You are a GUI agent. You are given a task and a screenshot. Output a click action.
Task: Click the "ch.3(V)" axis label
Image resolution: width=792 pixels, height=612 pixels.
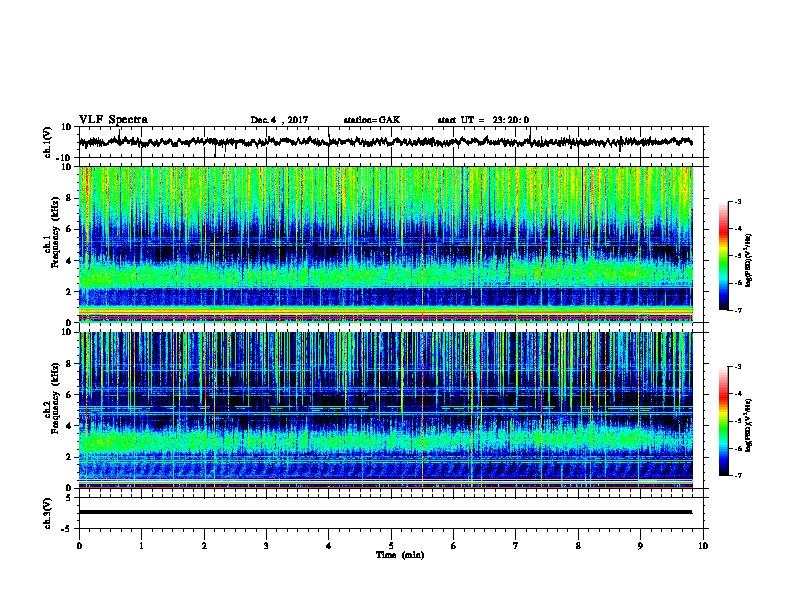click(x=48, y=513)
